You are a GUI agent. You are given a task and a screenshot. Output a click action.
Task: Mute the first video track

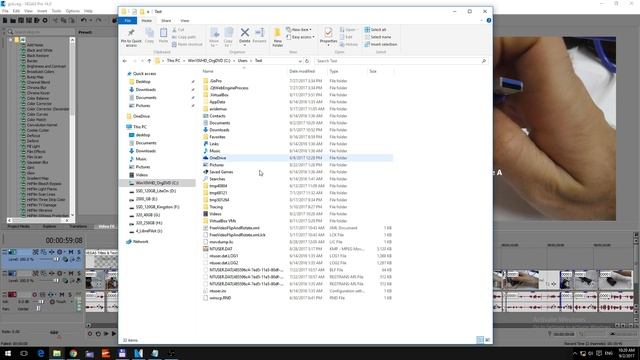(x=71, y=252)
